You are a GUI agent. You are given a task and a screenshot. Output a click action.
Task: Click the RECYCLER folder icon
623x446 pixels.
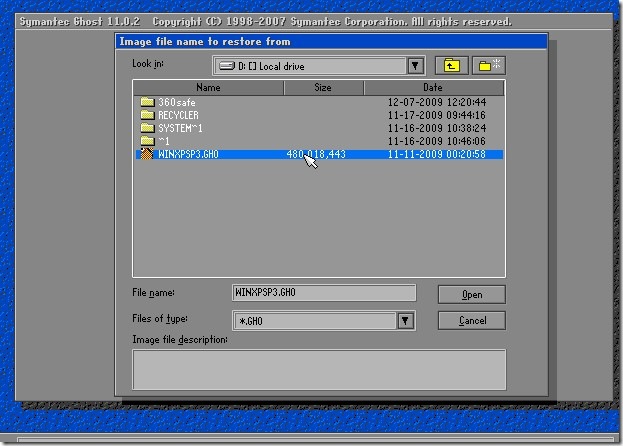click(147, 115)
